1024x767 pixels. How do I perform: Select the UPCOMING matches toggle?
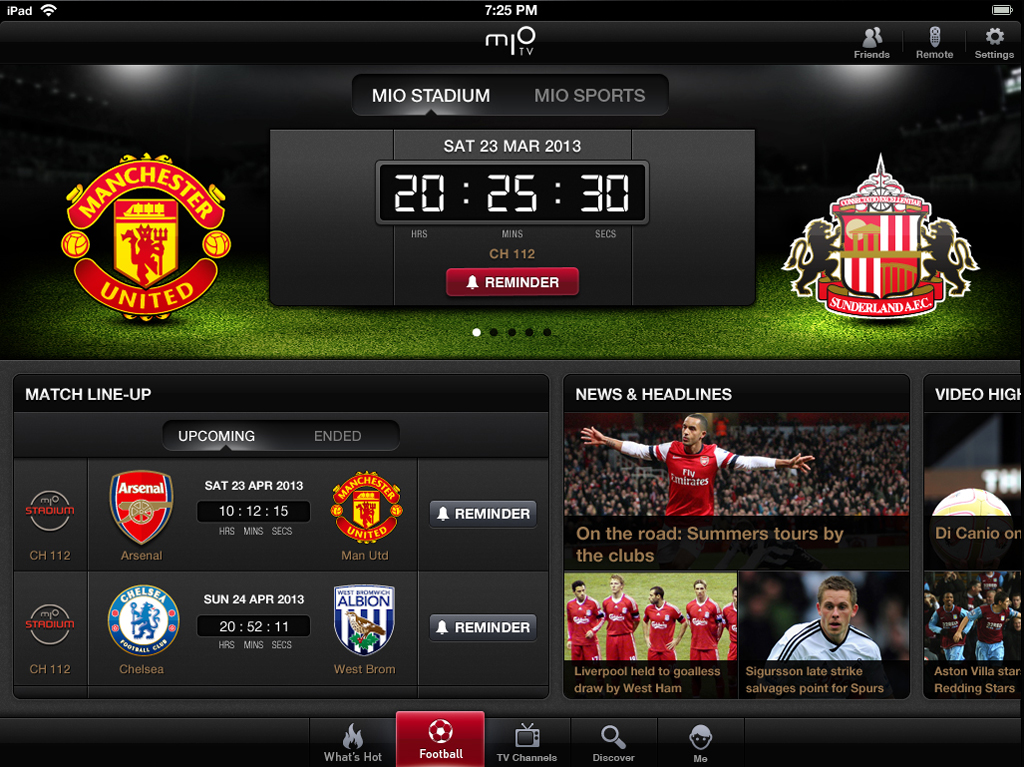216,436
